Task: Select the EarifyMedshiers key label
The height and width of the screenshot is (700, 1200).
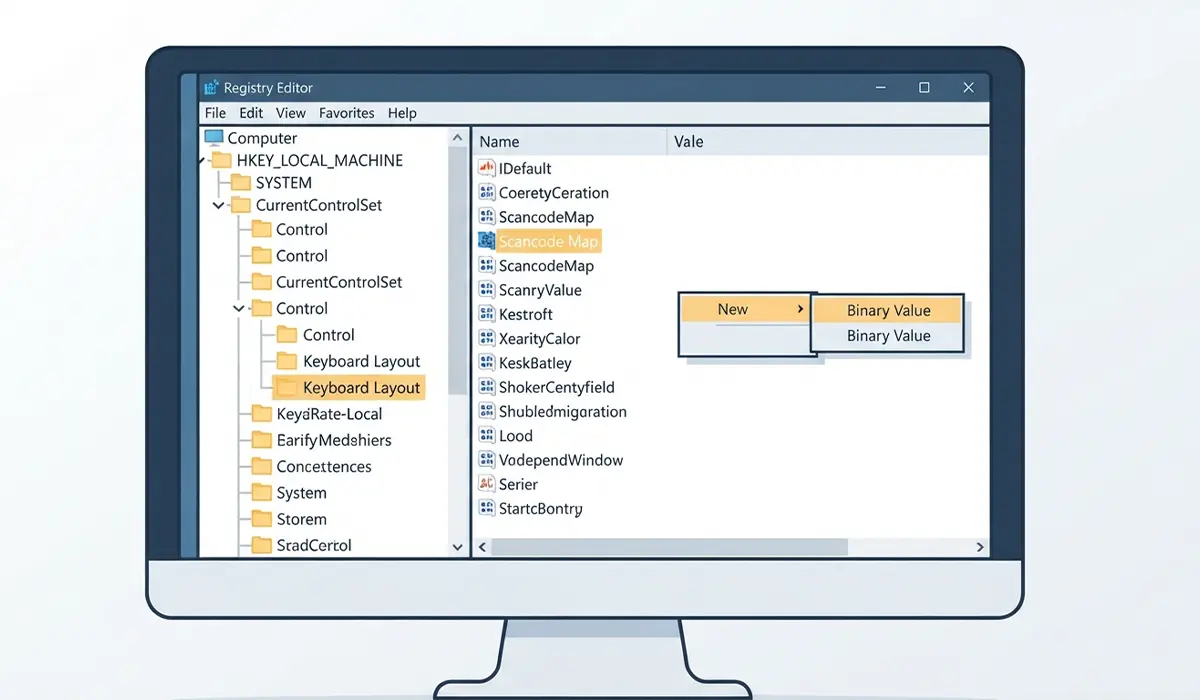Action: pos(334,440)
